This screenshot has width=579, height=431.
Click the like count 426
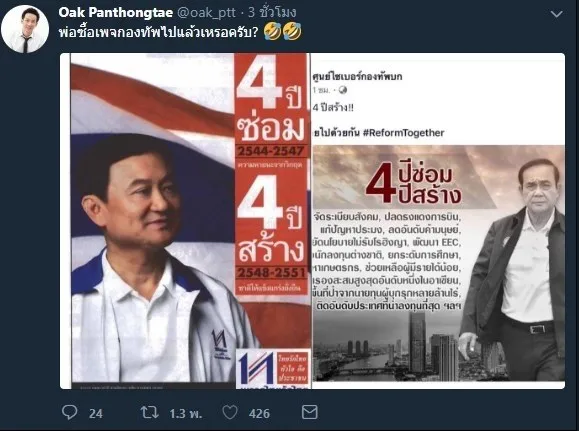pyautogui.click(x=259, y=413)
